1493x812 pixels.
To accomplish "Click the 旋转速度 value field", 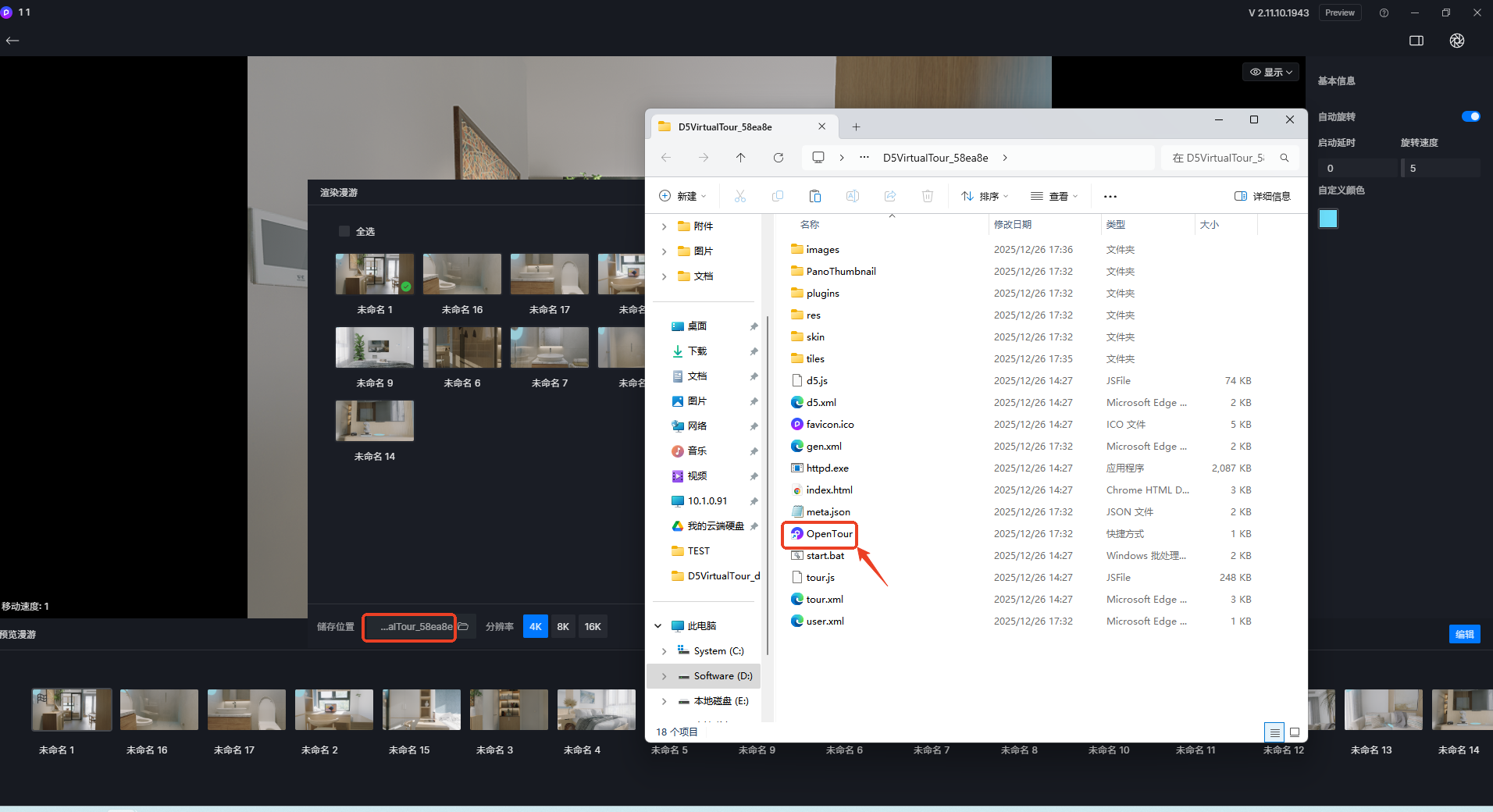I will click(x=1441, y=168).
